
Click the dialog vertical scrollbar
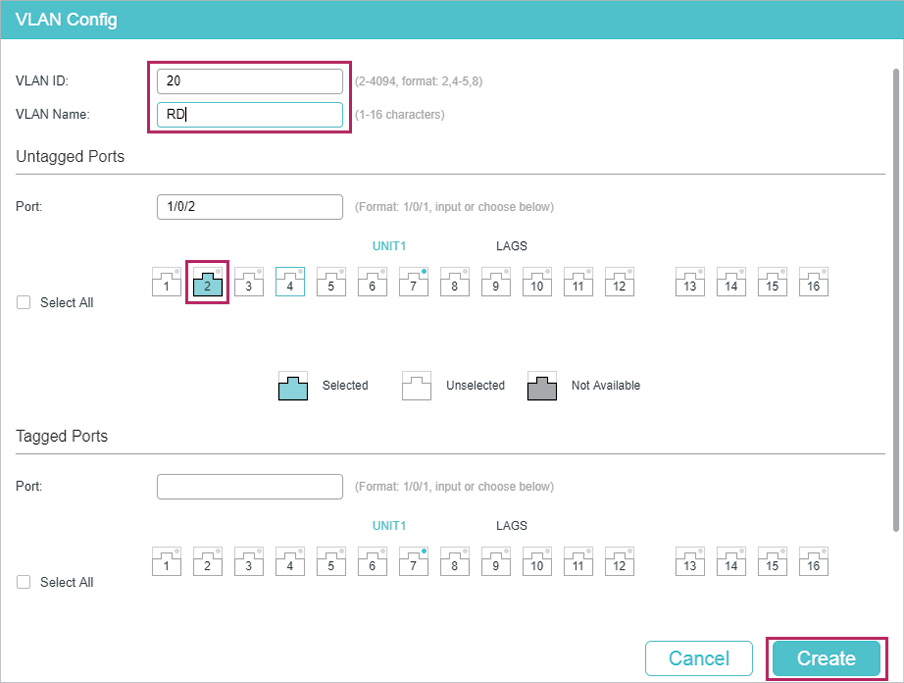click(x=895, y=300)
